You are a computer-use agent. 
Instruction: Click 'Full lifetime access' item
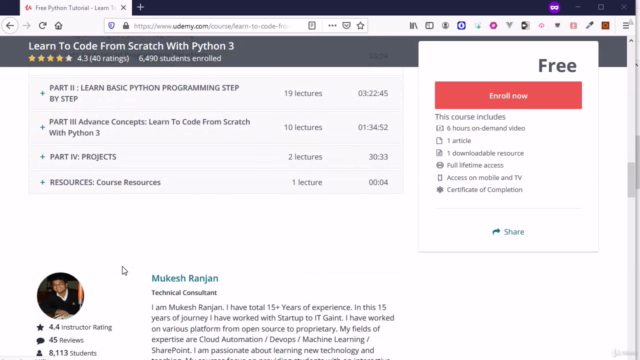(x=475, y=165)
